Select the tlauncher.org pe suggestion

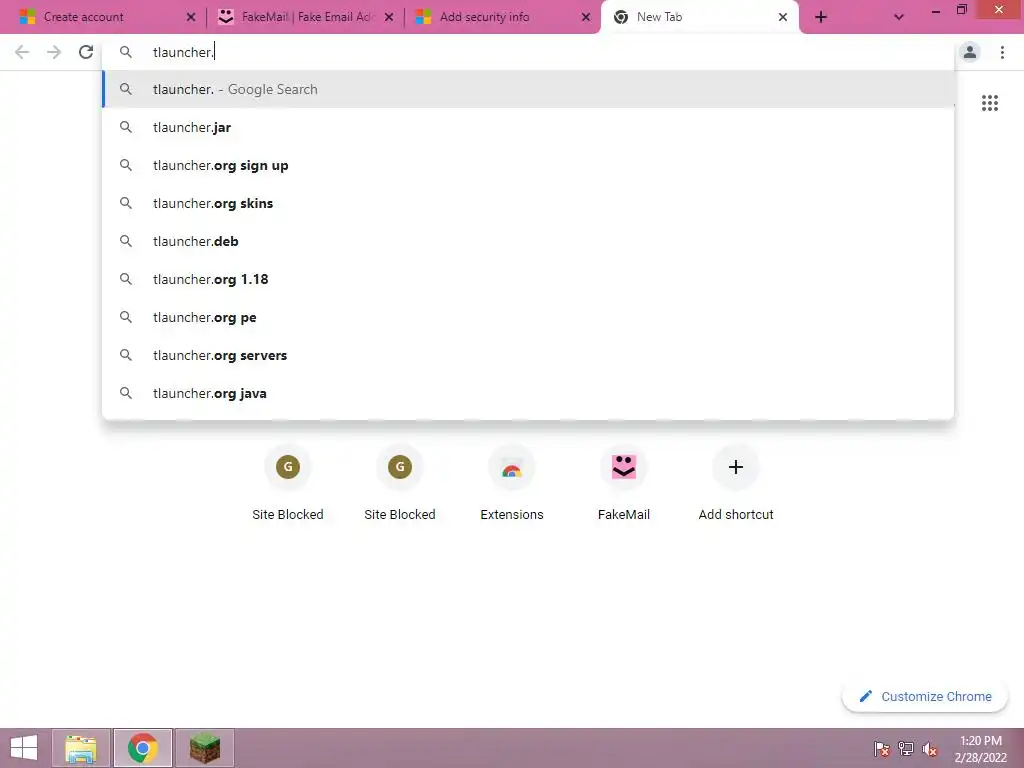click(x=528, y=317)
